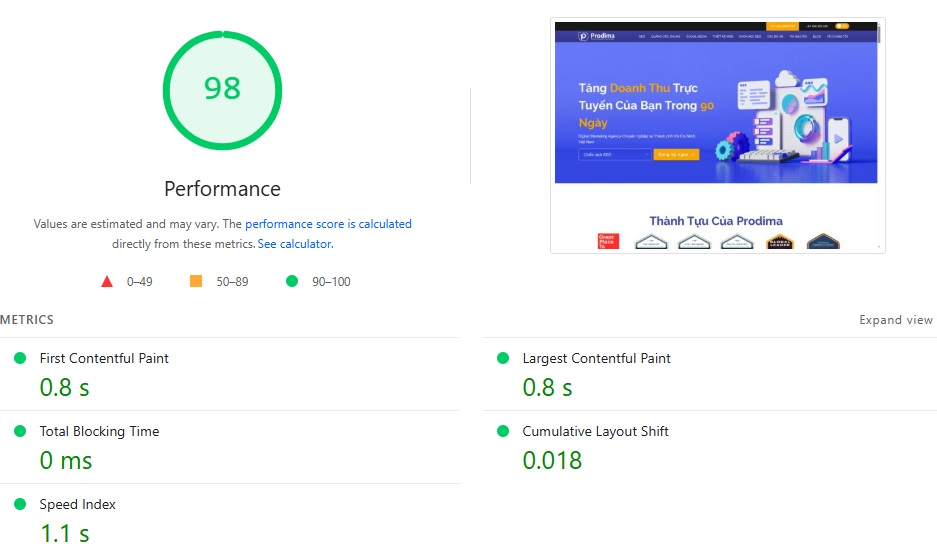Click the 'Performance' heading text
Viewport: 937px width, 555px height.
(x=222, y=189)
